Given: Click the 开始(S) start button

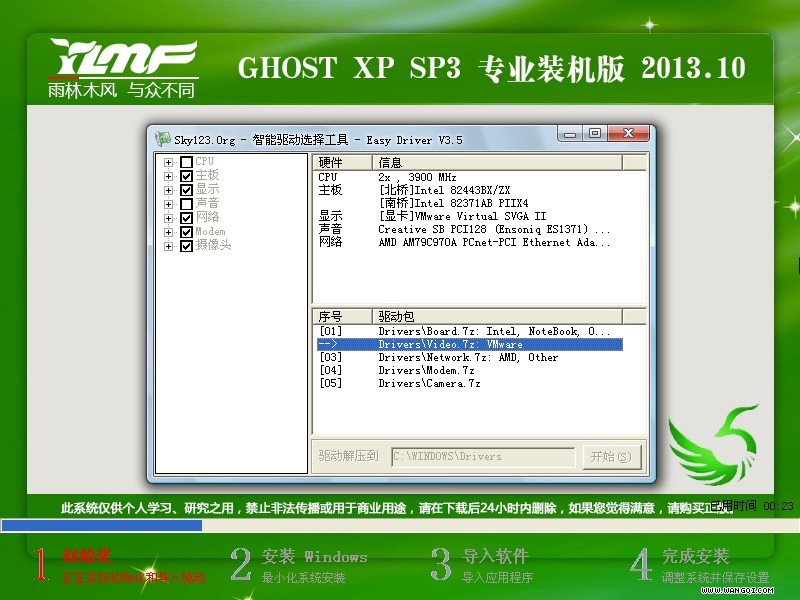Looking at the screenshot, I should pos(611,456).
